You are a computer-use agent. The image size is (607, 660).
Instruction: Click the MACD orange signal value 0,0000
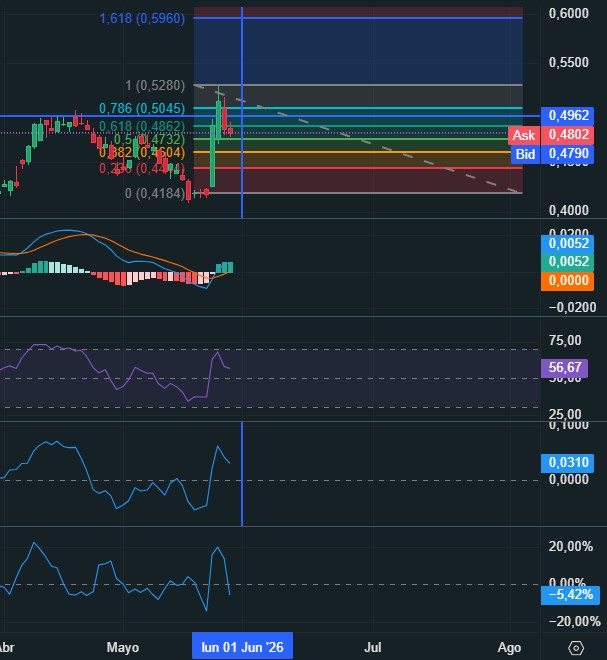coord(567,280)
